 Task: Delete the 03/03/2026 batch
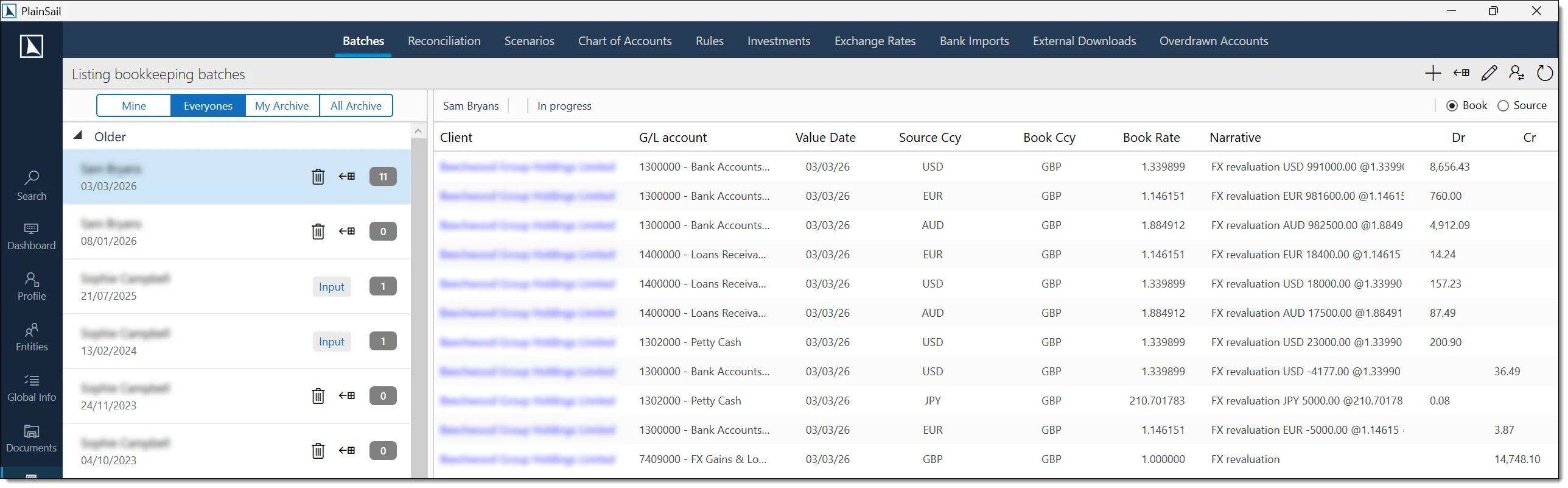click(x=318, y=177)
